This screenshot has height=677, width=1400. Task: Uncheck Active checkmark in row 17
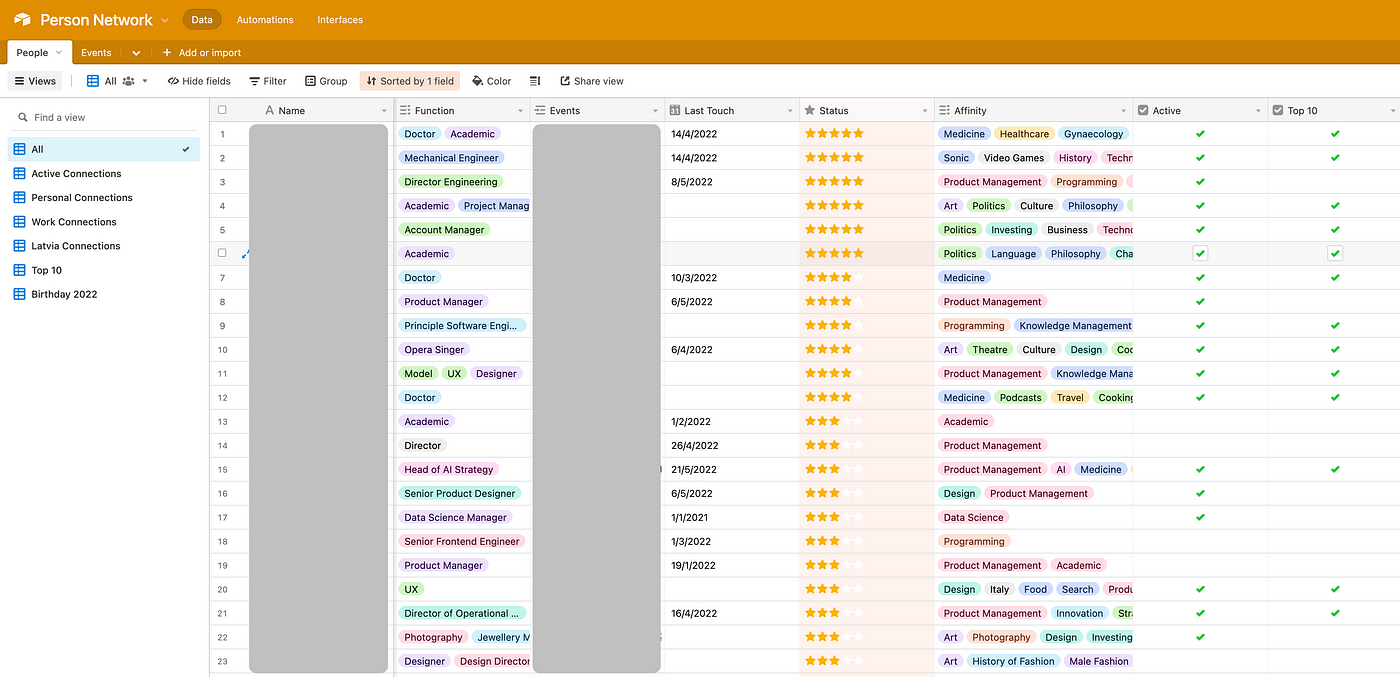tap(1200, 517)
